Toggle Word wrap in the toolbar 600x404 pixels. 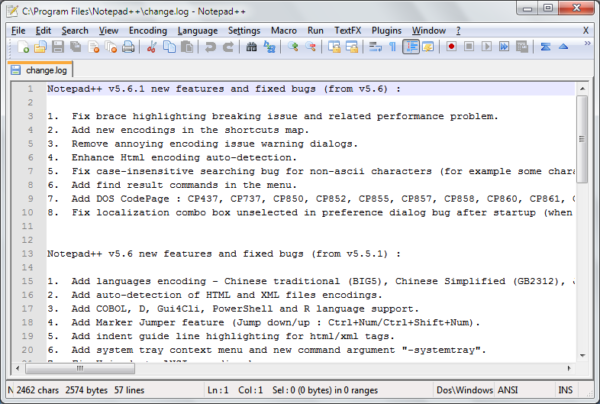[375, 47]
